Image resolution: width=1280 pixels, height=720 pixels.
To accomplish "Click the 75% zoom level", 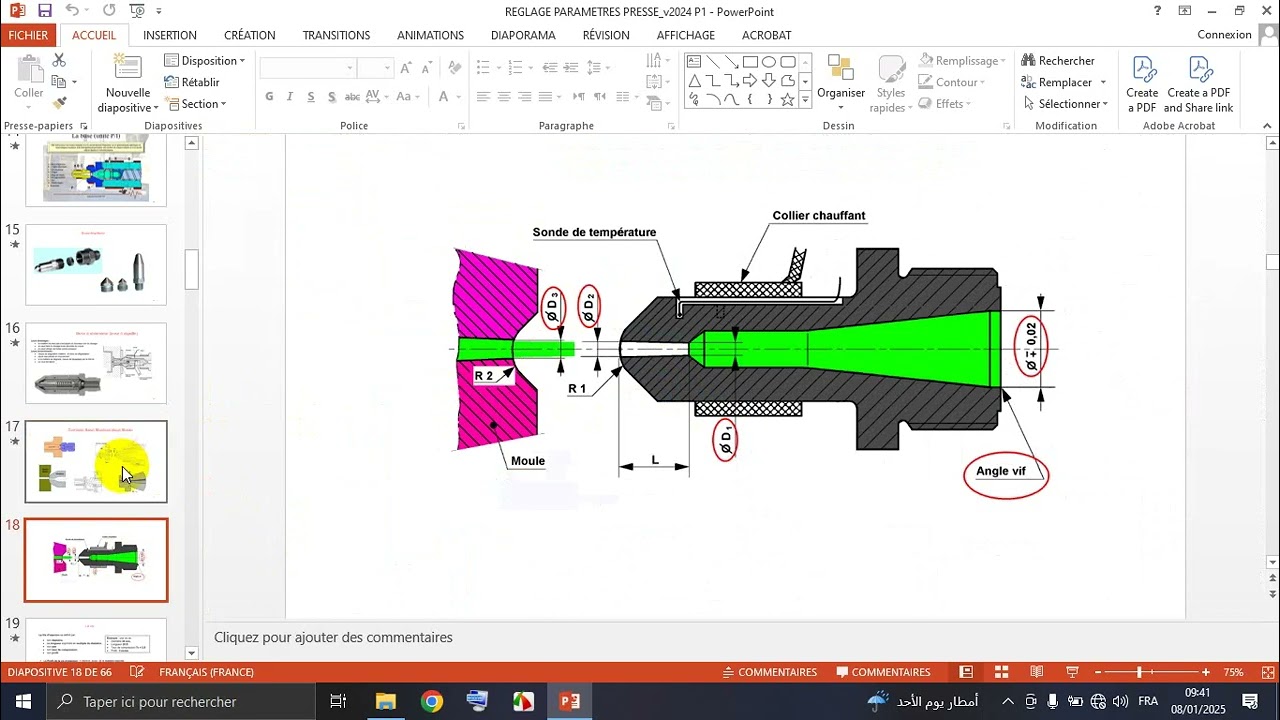I will click(x=1233, y=672).
